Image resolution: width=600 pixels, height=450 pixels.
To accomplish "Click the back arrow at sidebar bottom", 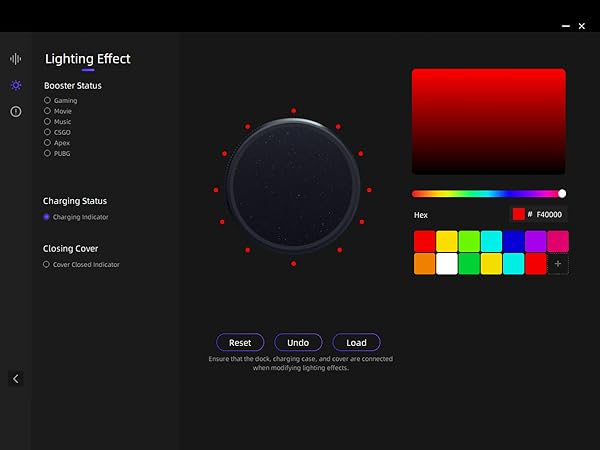I will point(16,379).
